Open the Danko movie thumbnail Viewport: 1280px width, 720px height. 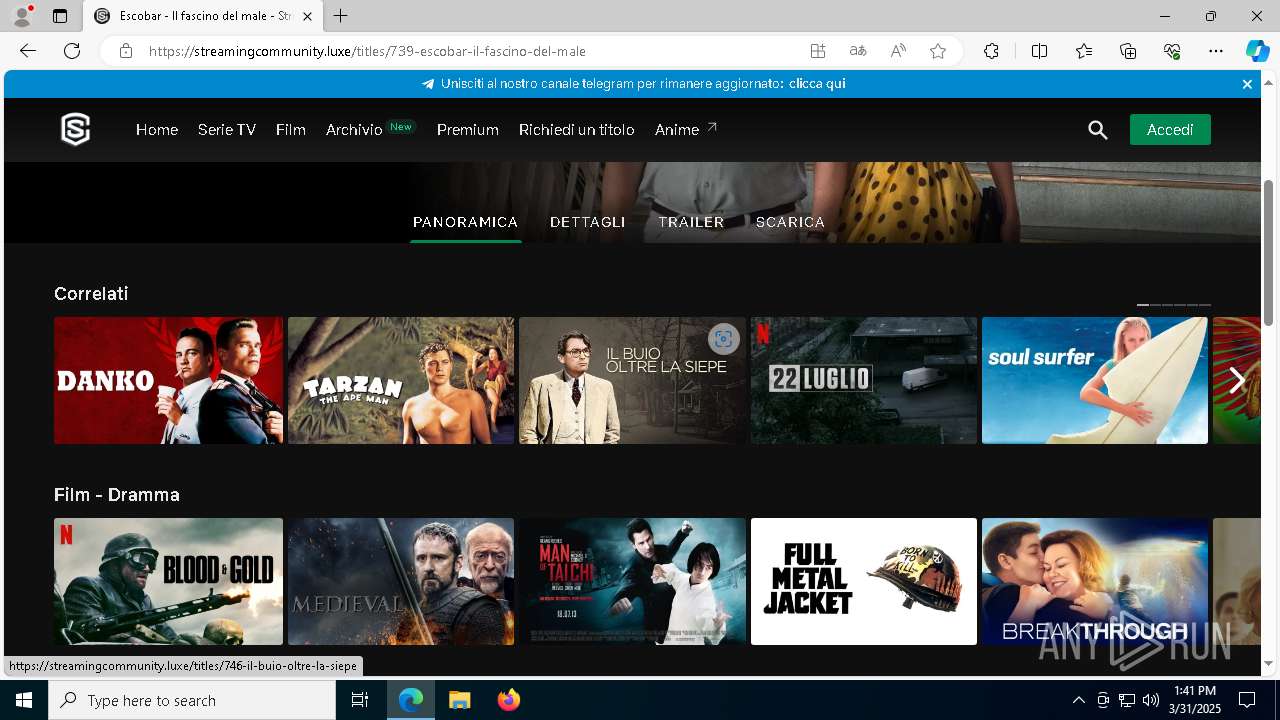coord(168,380)
